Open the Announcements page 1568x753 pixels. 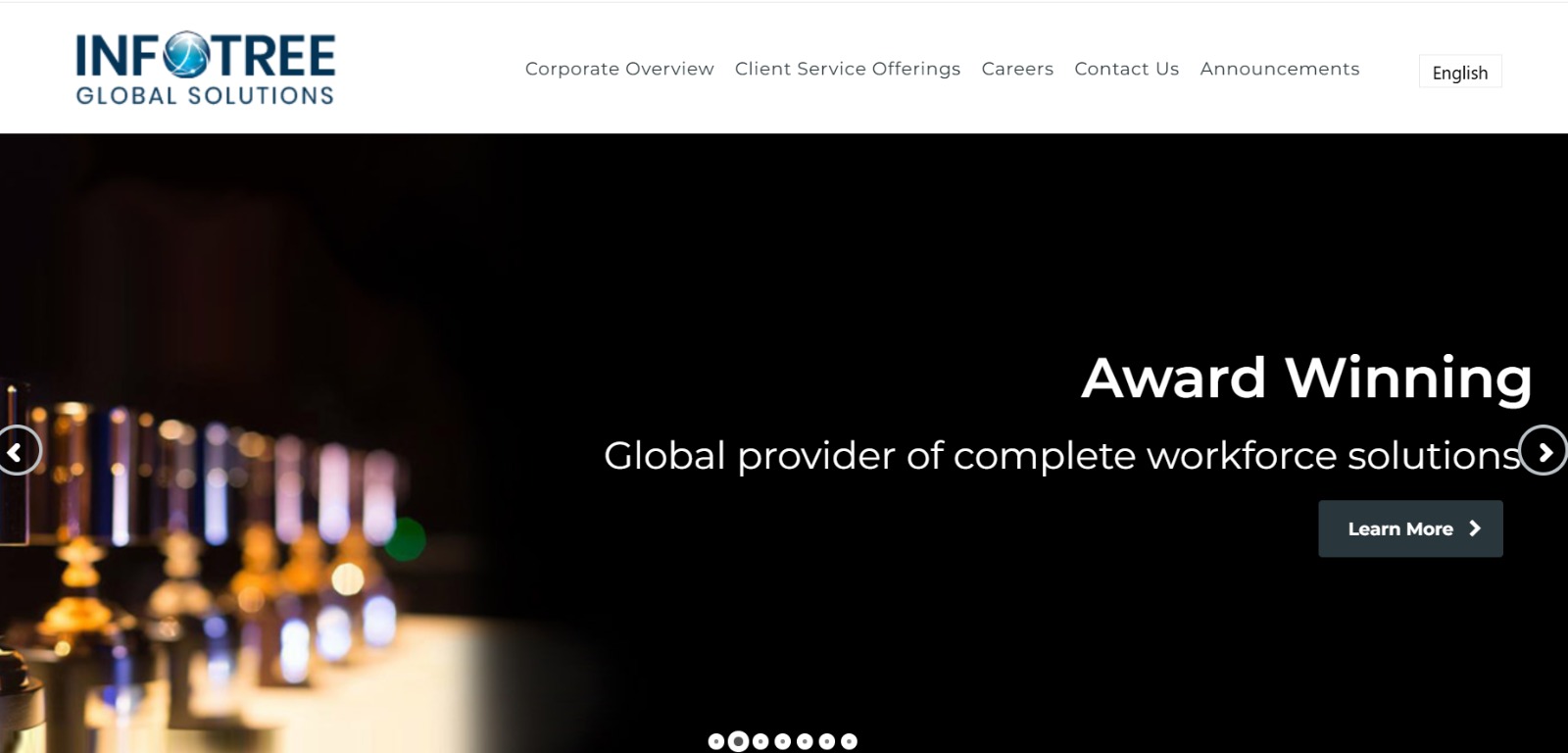(1280, 69)
